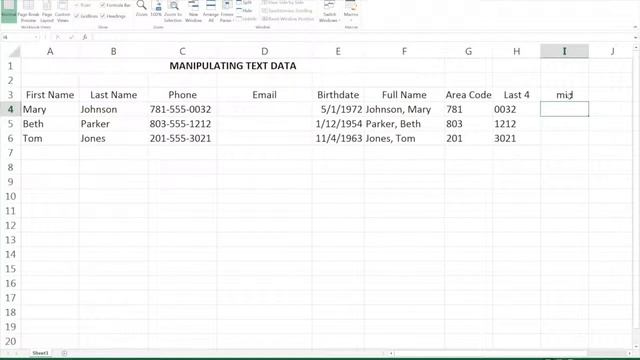Select cell containing Tom
The height and width of the screenshot is (360, 640).
click(x=50, y=138)
